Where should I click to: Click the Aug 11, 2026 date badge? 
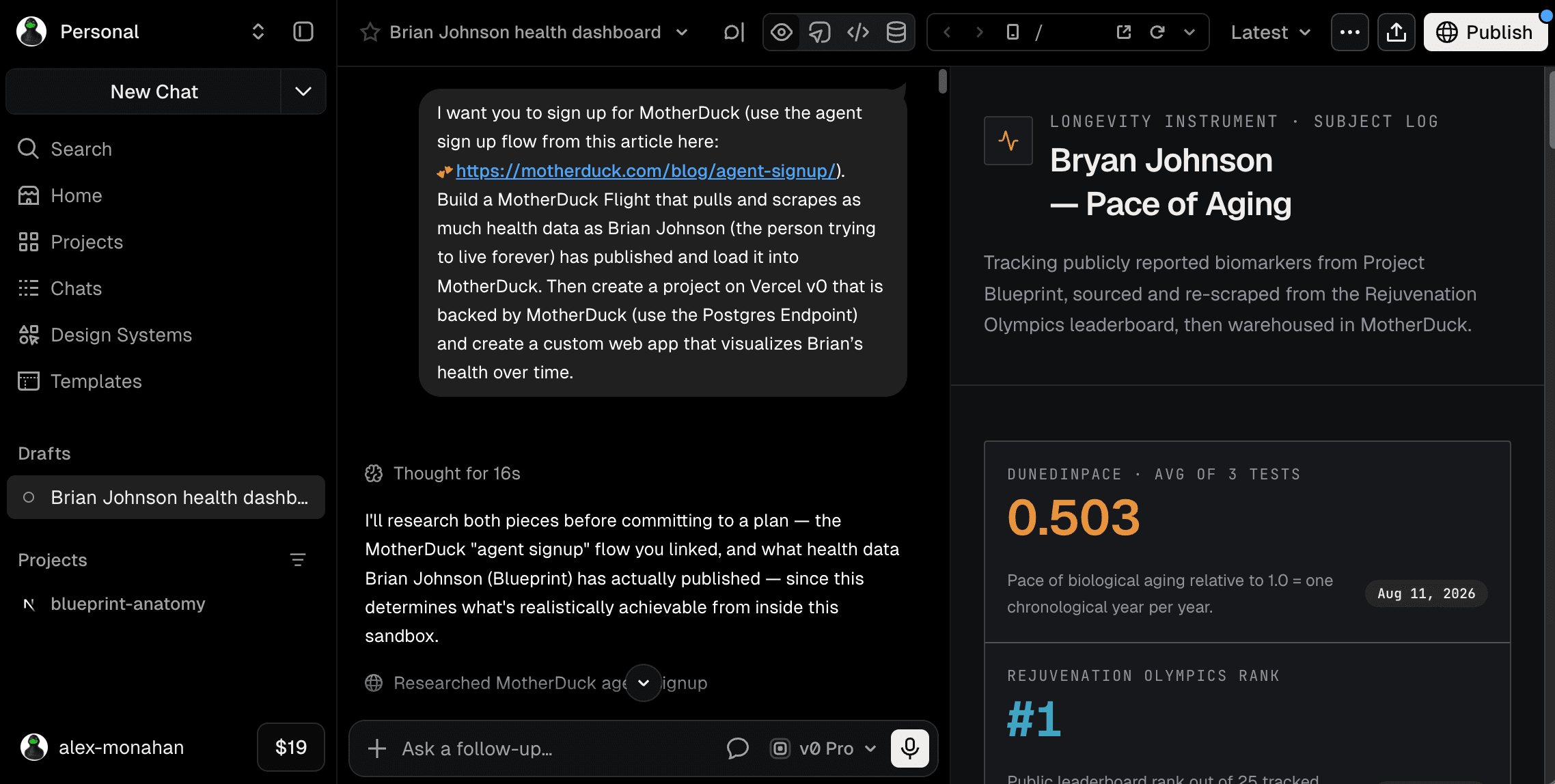click(1427, 593)
